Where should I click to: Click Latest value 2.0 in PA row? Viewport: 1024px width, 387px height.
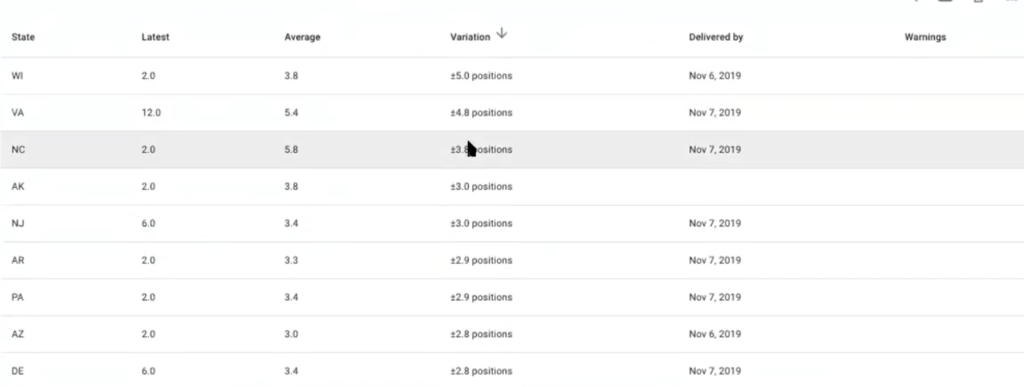pos(148,297)
